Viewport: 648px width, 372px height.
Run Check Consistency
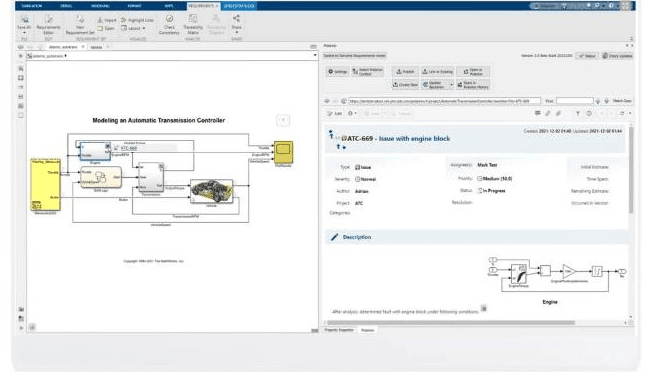tap(169, 24)
